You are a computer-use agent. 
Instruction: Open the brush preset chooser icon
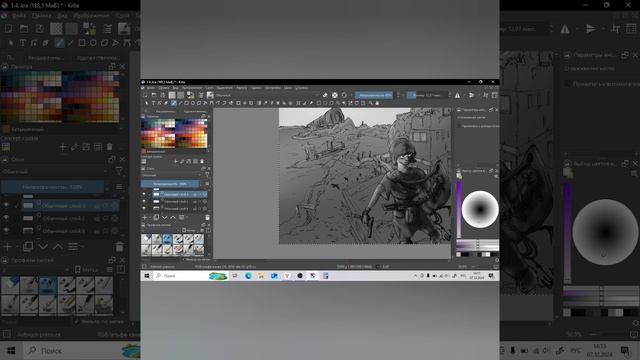coord(210,95)
